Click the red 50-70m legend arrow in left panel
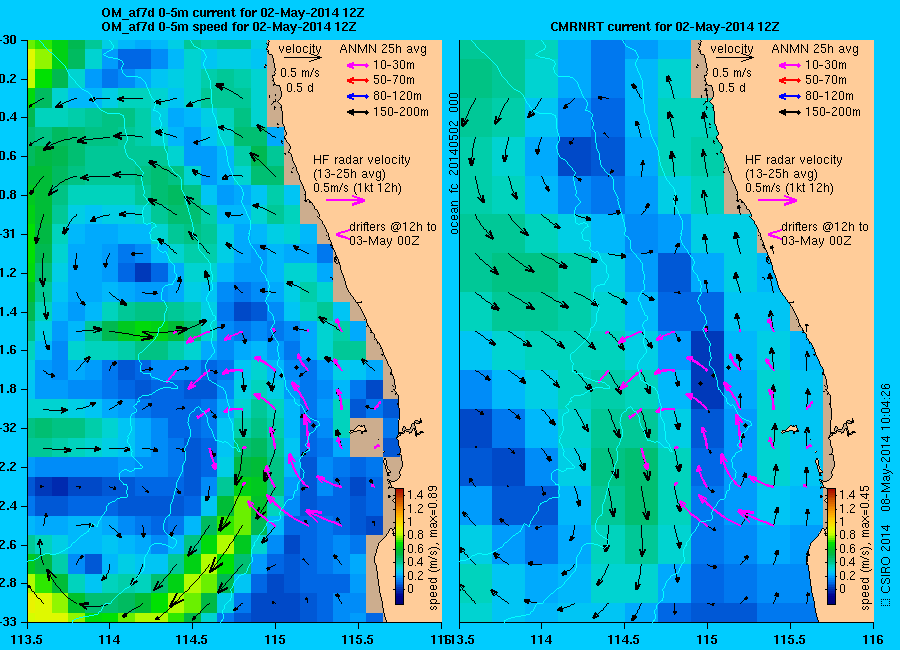 point(358,80)
